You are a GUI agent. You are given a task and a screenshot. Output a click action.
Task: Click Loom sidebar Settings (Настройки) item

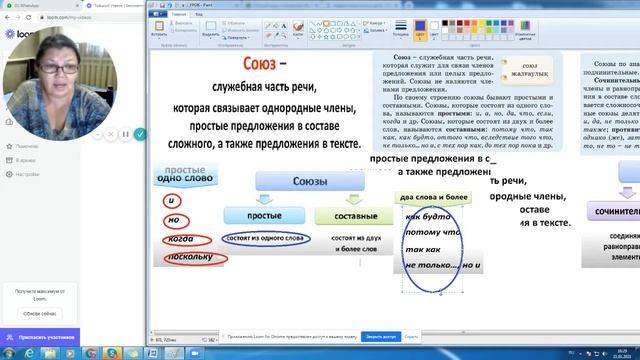coord(23,174)
